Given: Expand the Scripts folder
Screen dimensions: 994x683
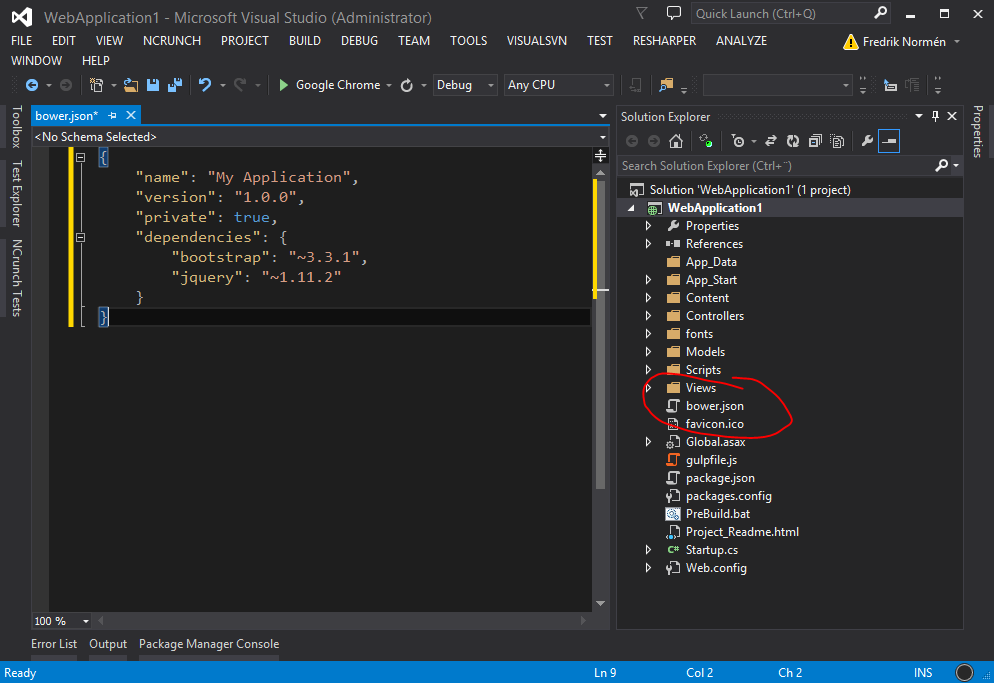Looking at the screenshot, I should [648, 370].
